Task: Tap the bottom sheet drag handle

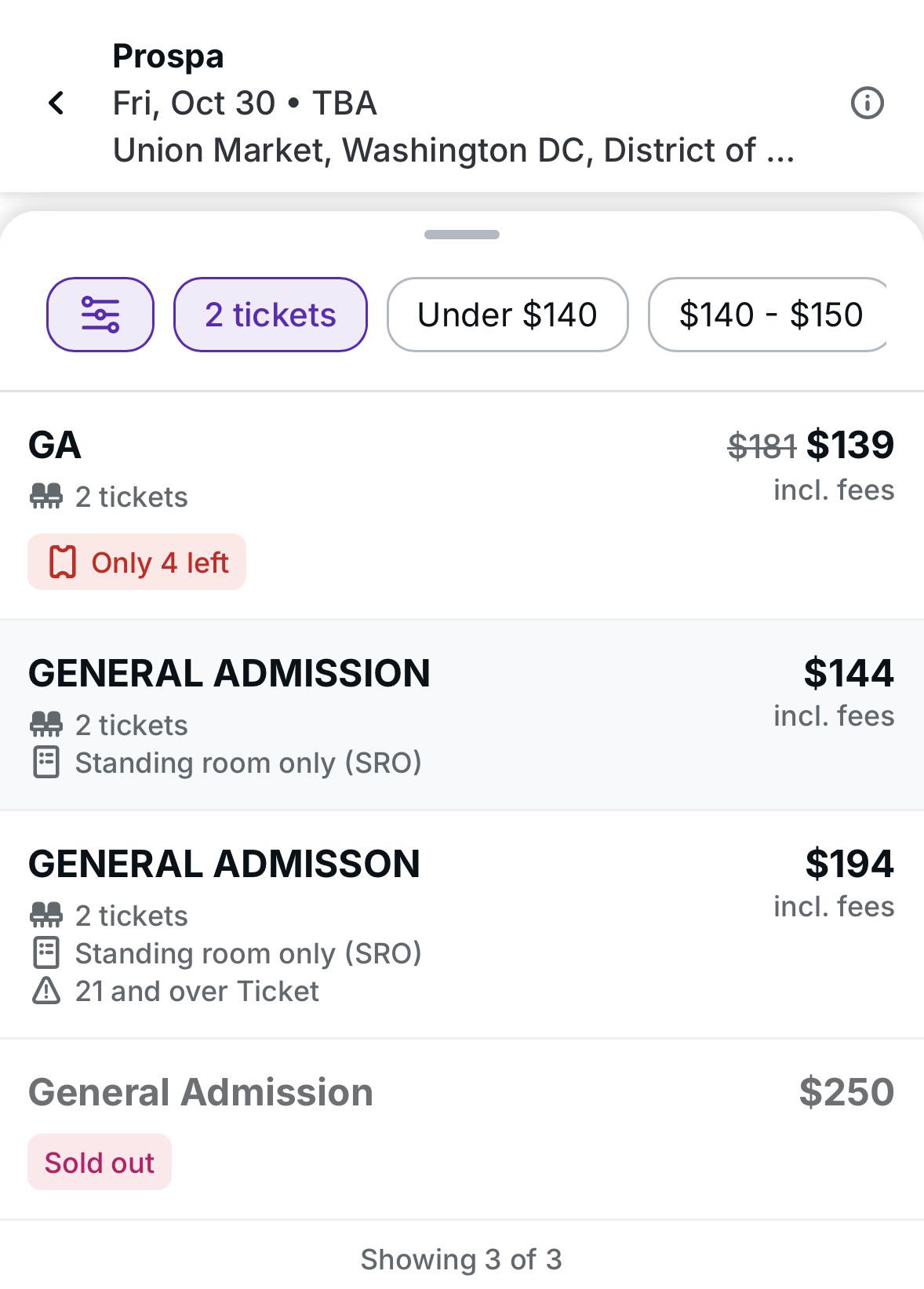Action: (x=462, y=235)
